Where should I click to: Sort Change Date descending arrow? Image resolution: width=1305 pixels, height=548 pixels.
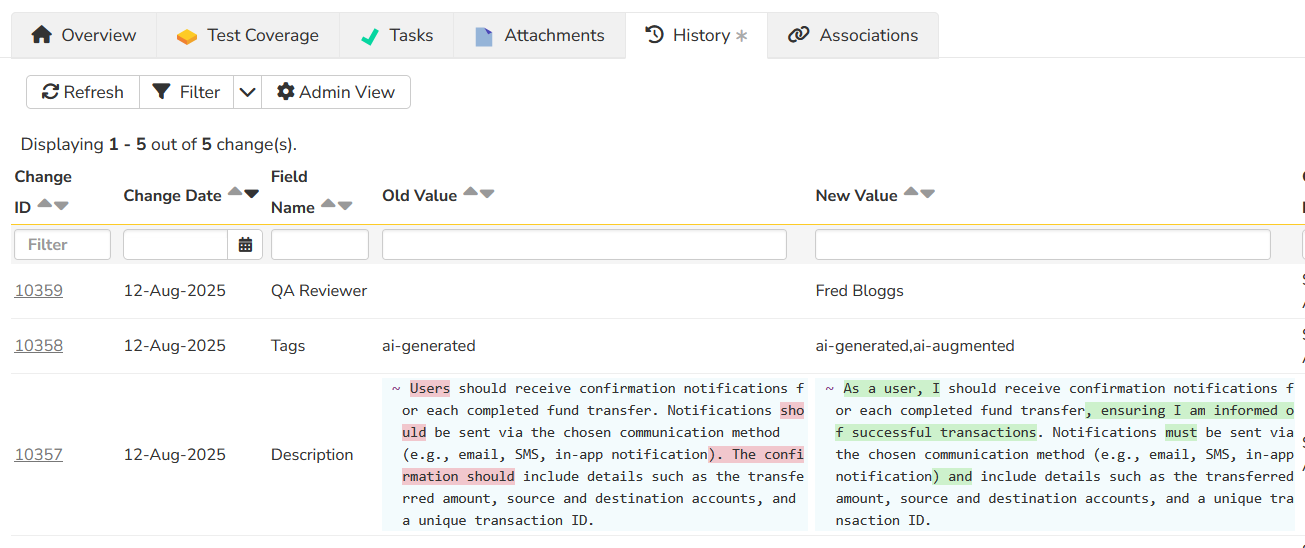tap(251, 193)
